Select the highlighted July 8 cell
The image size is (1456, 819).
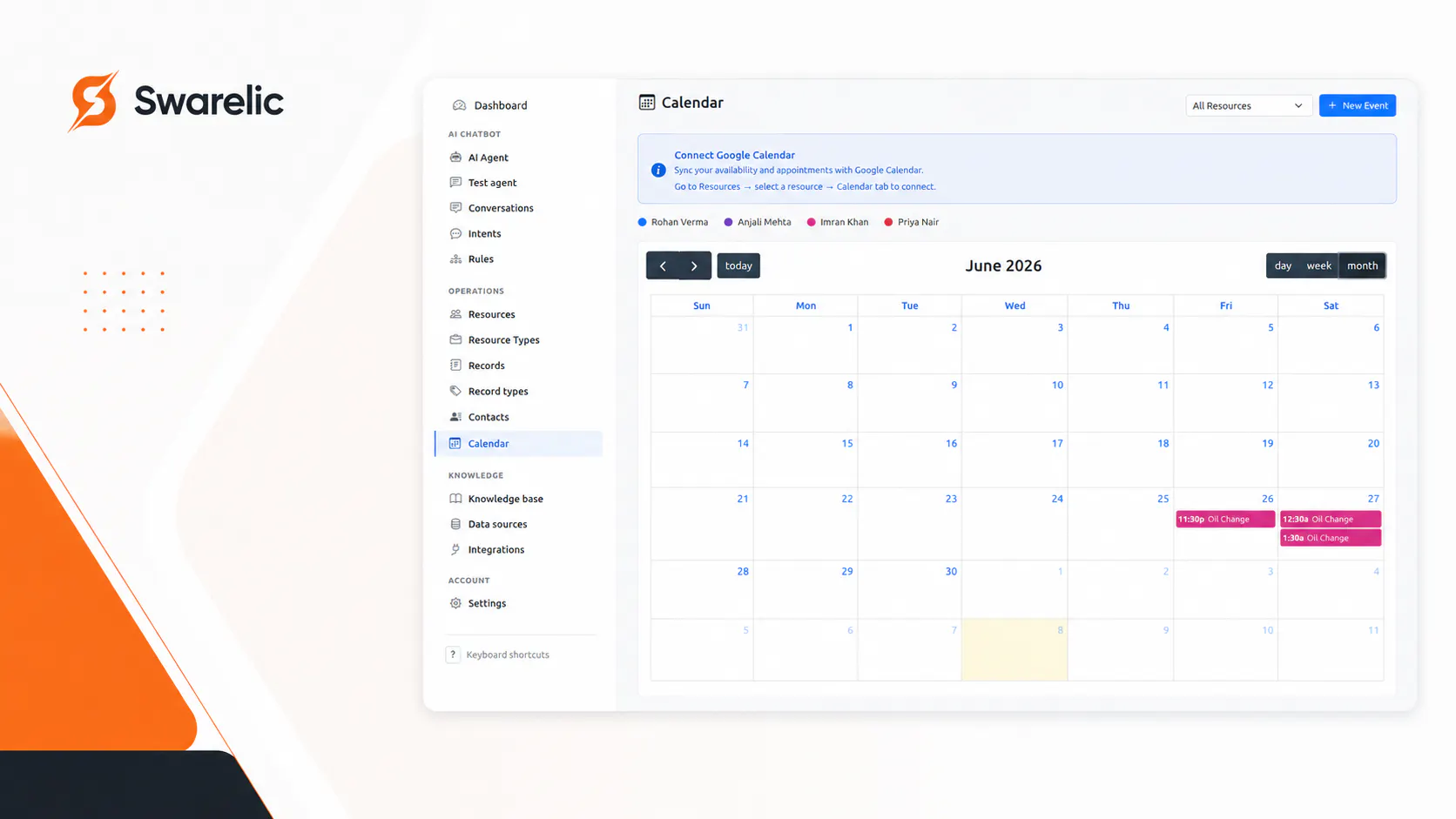point(1014,649)
